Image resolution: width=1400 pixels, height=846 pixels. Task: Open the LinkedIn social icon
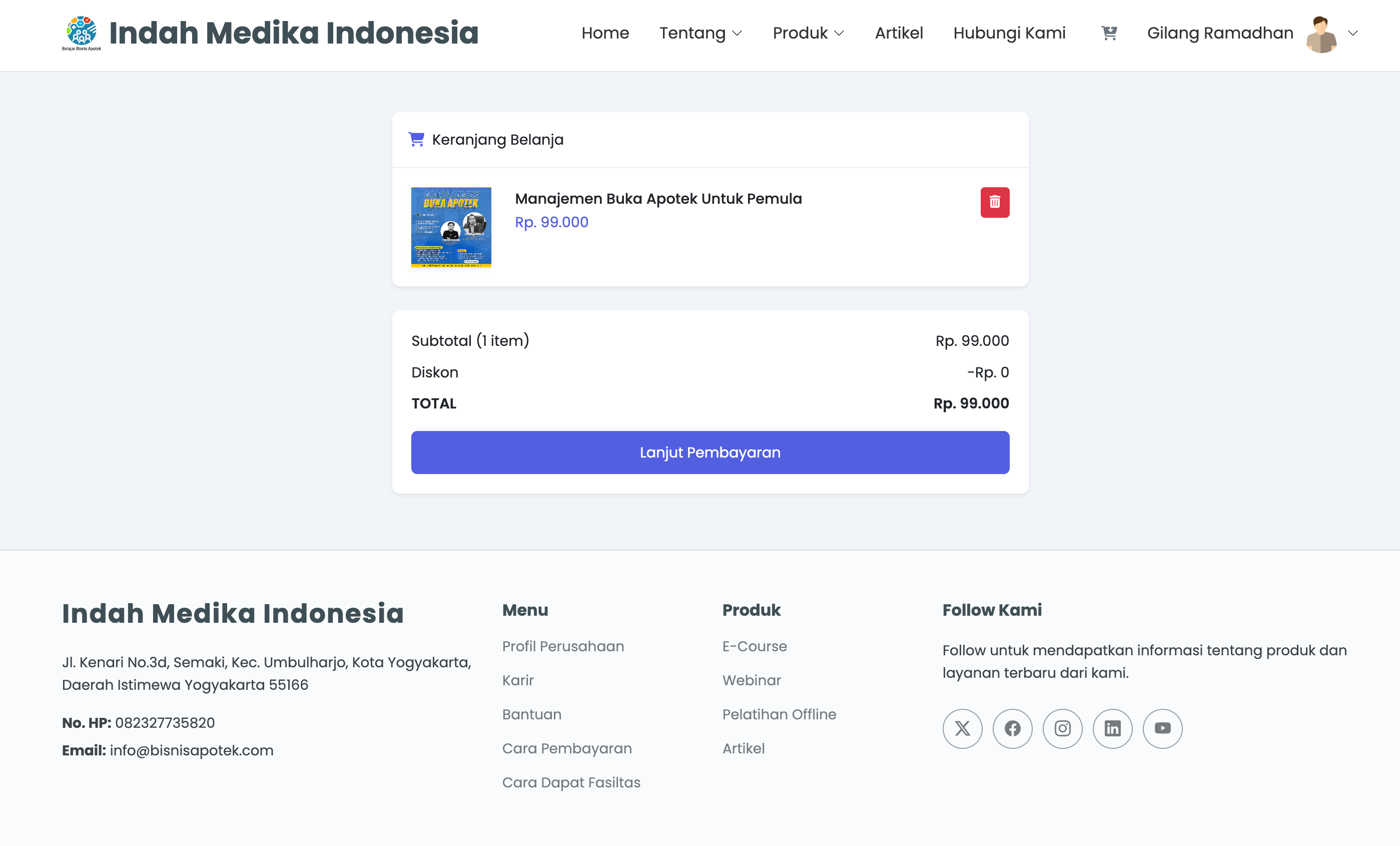point(1112,728)
